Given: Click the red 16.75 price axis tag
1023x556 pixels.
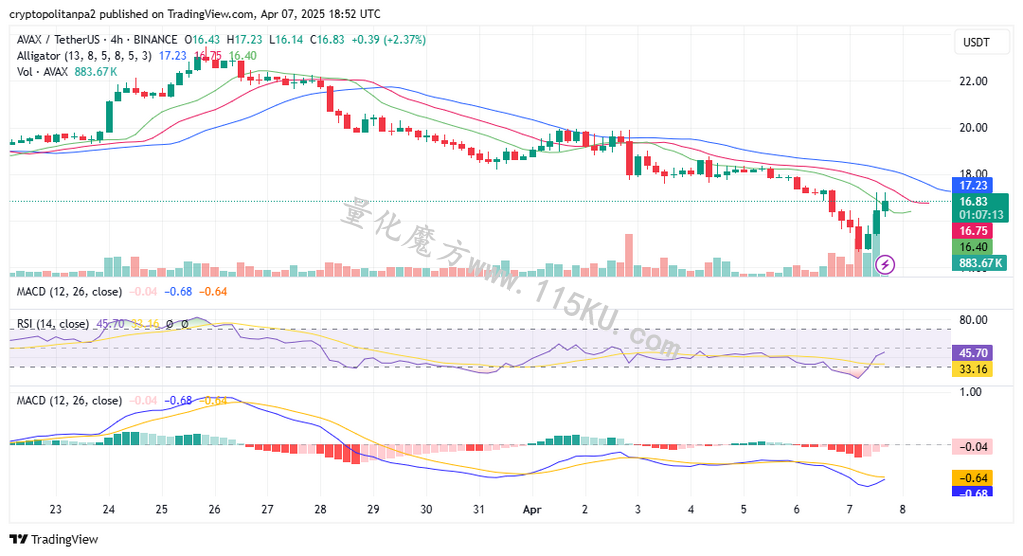Looking at the screenshot, I should tap(973, 231).
